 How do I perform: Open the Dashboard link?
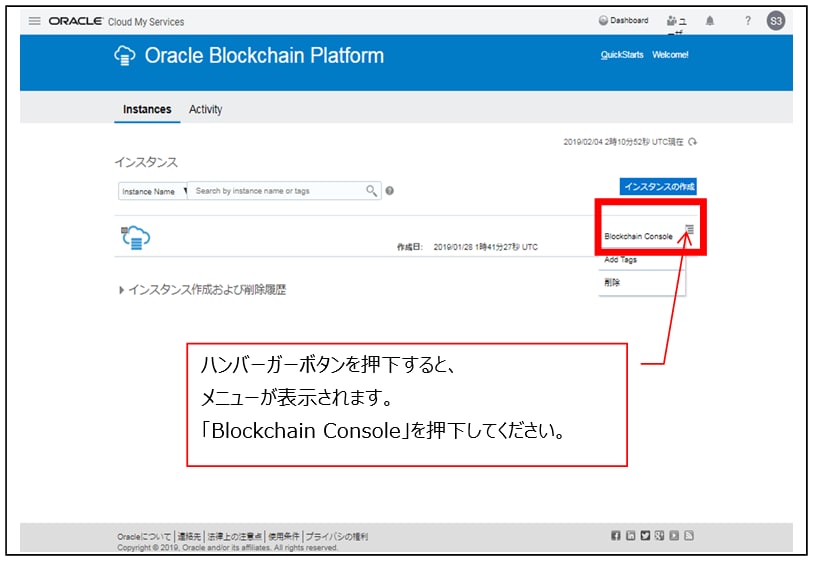629,21
